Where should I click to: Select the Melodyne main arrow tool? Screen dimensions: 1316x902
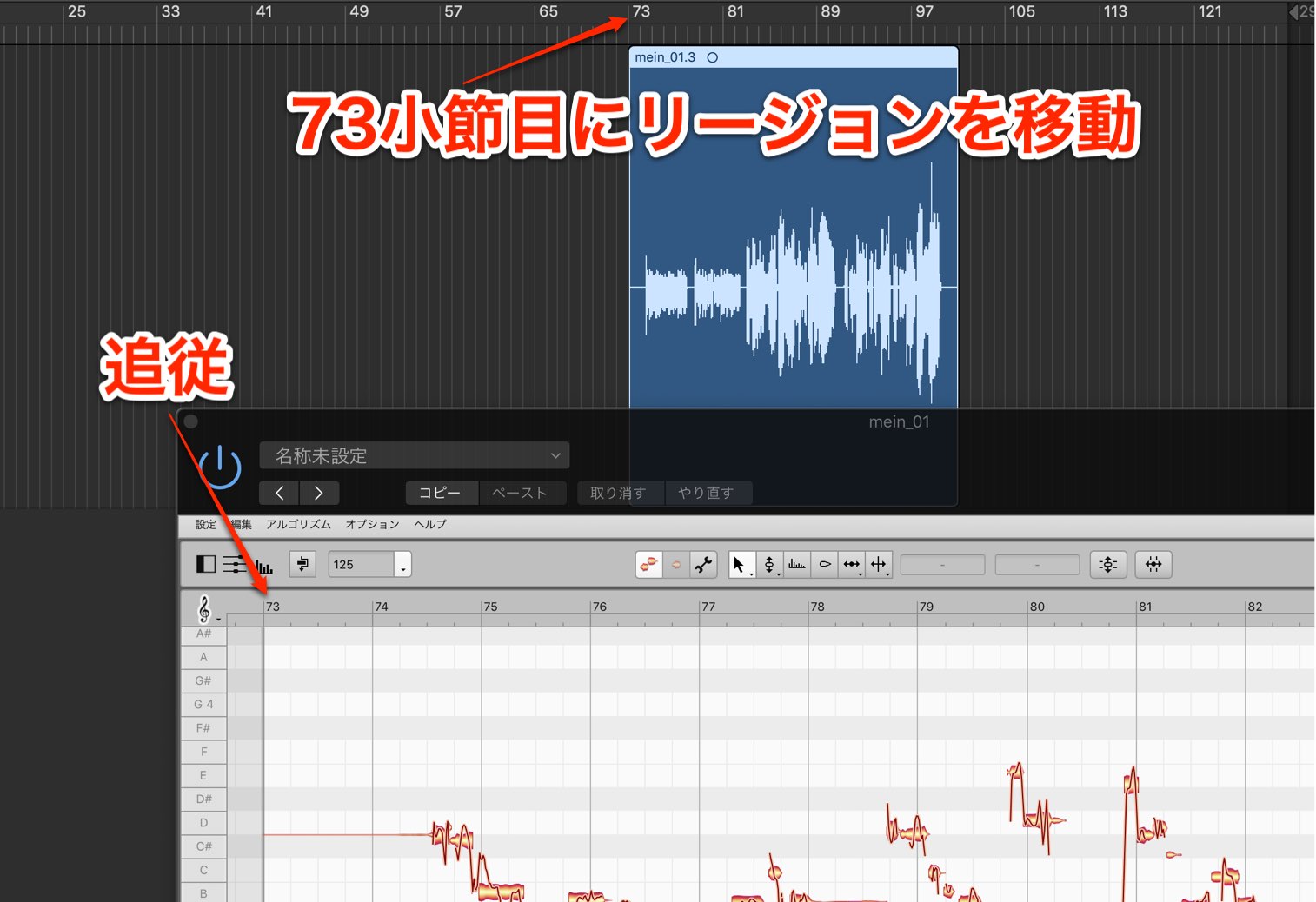741,564
